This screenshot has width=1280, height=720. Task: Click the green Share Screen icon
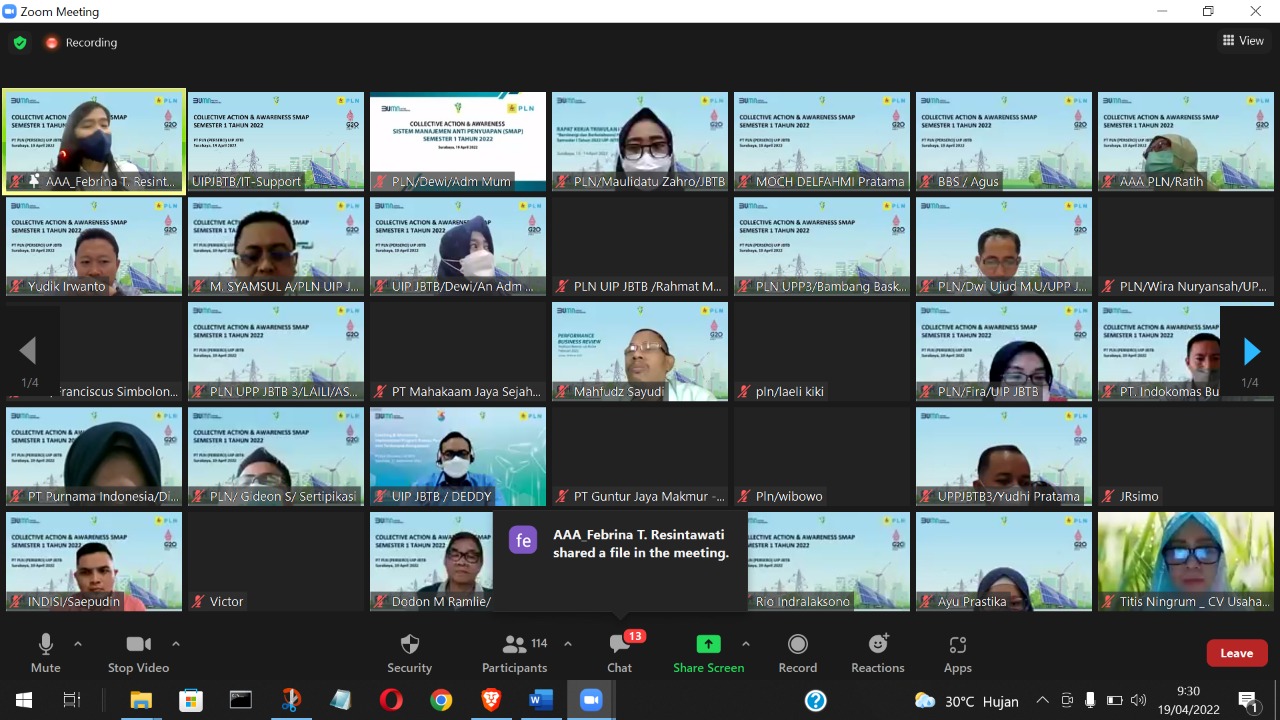click(708, 645)
